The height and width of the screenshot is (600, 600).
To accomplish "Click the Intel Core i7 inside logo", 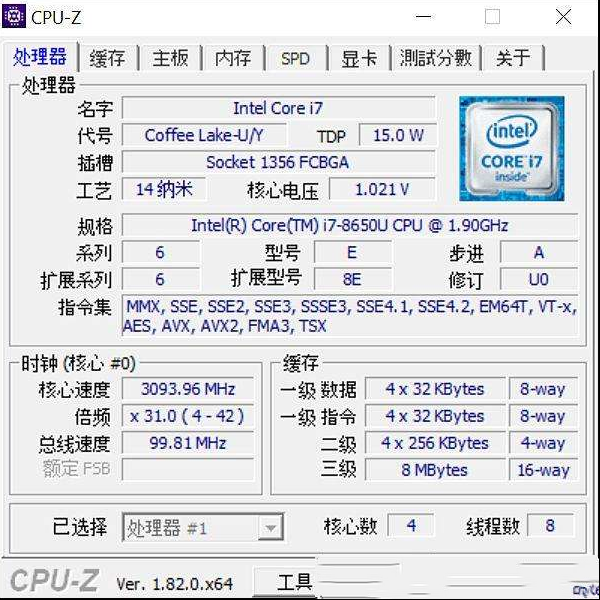I will coord(512,148).
